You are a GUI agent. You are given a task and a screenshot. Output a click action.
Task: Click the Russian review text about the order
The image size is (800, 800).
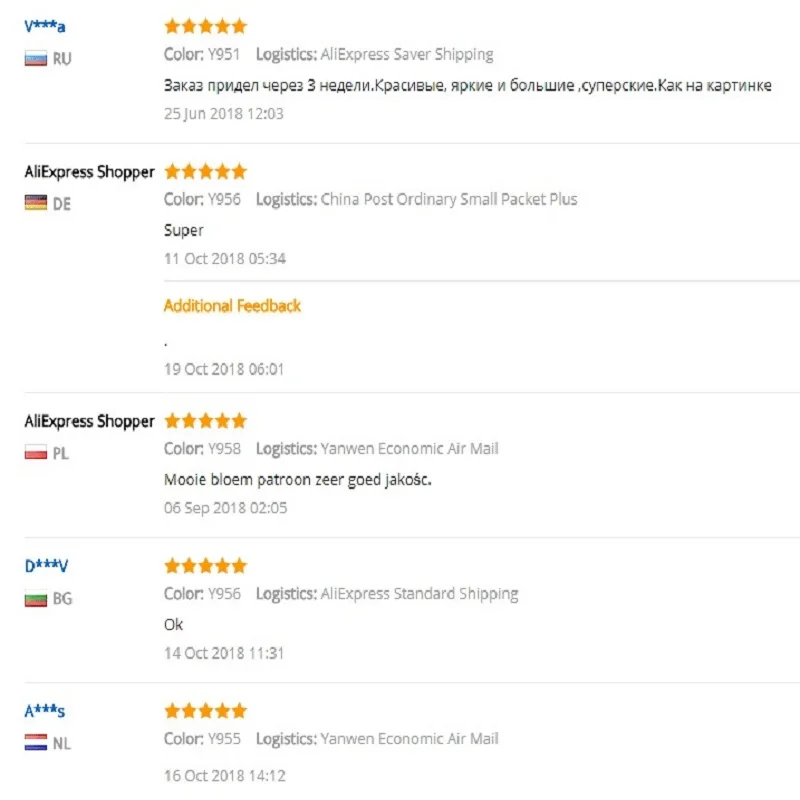click(x=467, y=85)
